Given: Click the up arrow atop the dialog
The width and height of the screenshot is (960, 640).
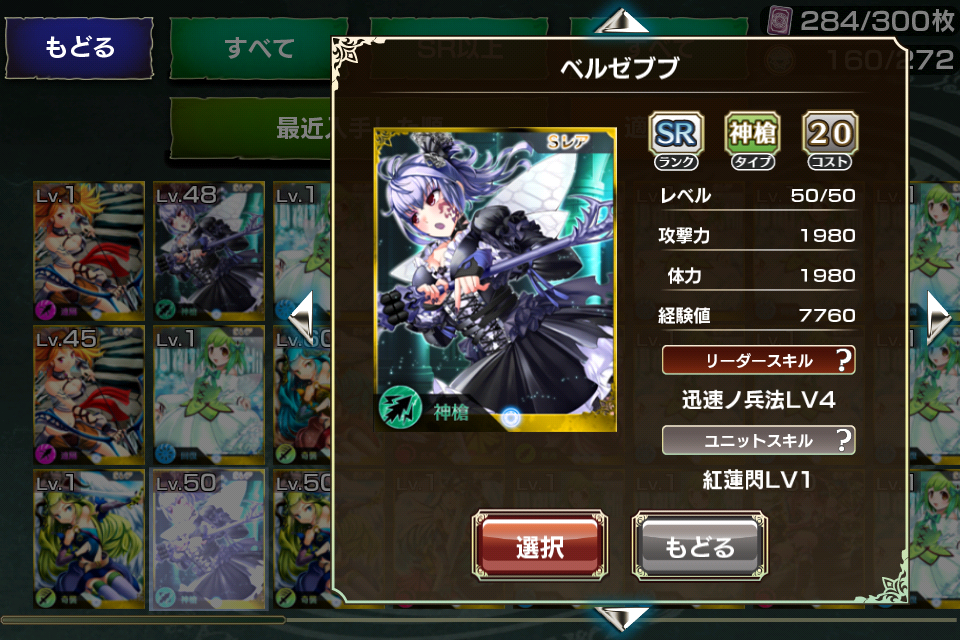Looking at the screenshot, I should (621, 21).
